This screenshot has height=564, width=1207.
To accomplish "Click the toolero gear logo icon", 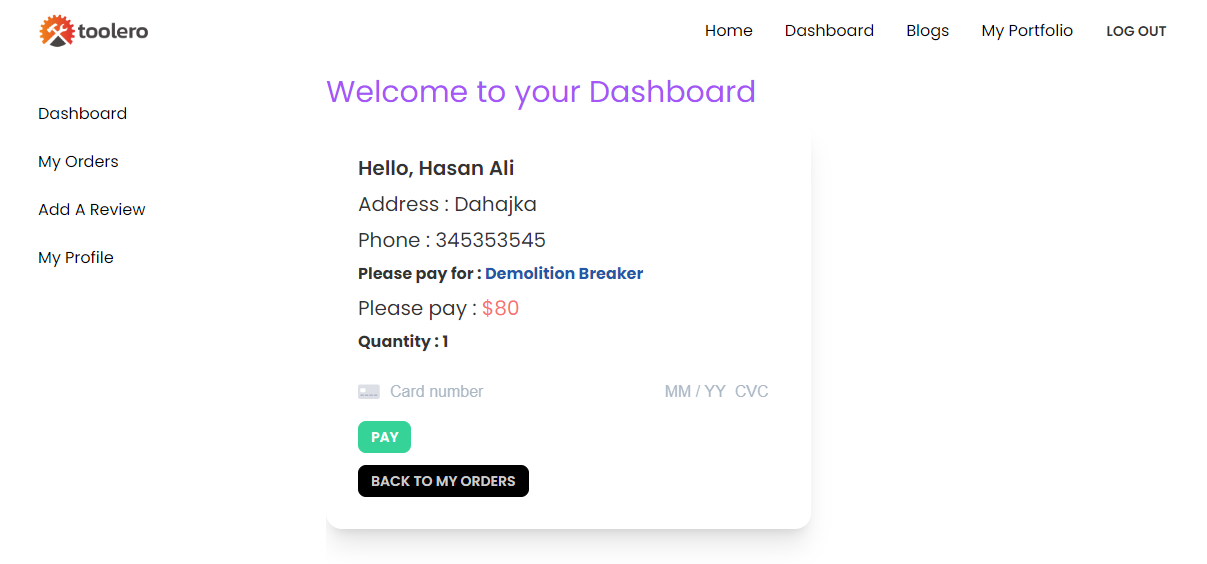I will tap(57, 31).
